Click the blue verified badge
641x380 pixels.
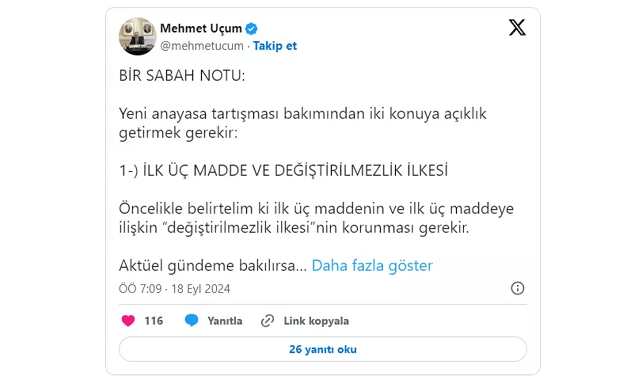(251, 29)
